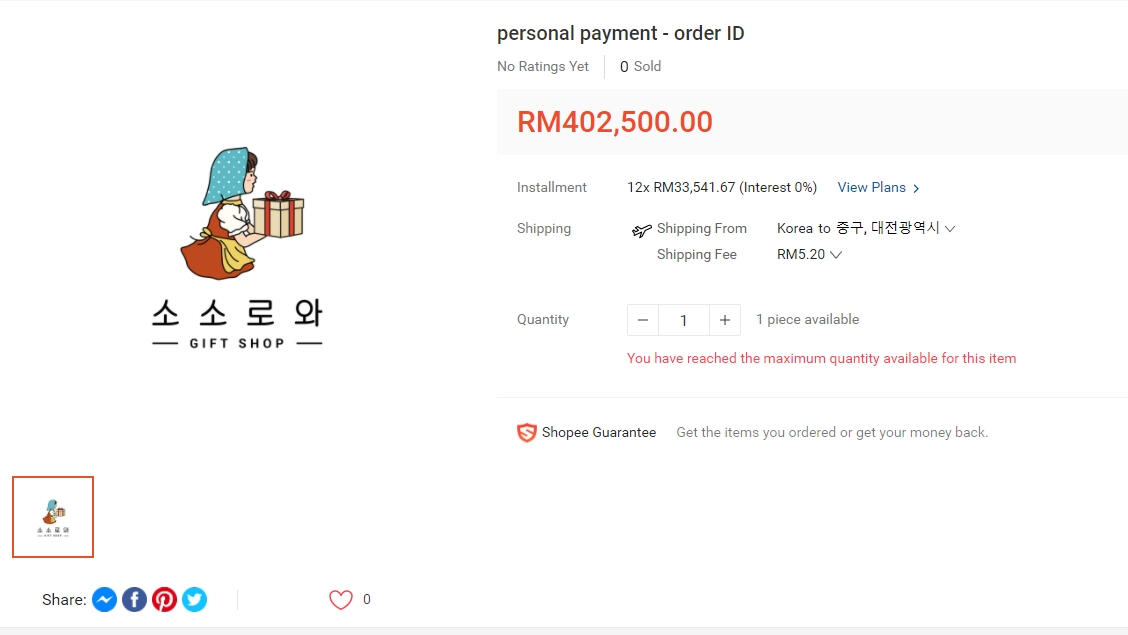Open View Plans installment link
Image resolution: width=1128 pixels, height=635 pixels.
tap(871, 187)
